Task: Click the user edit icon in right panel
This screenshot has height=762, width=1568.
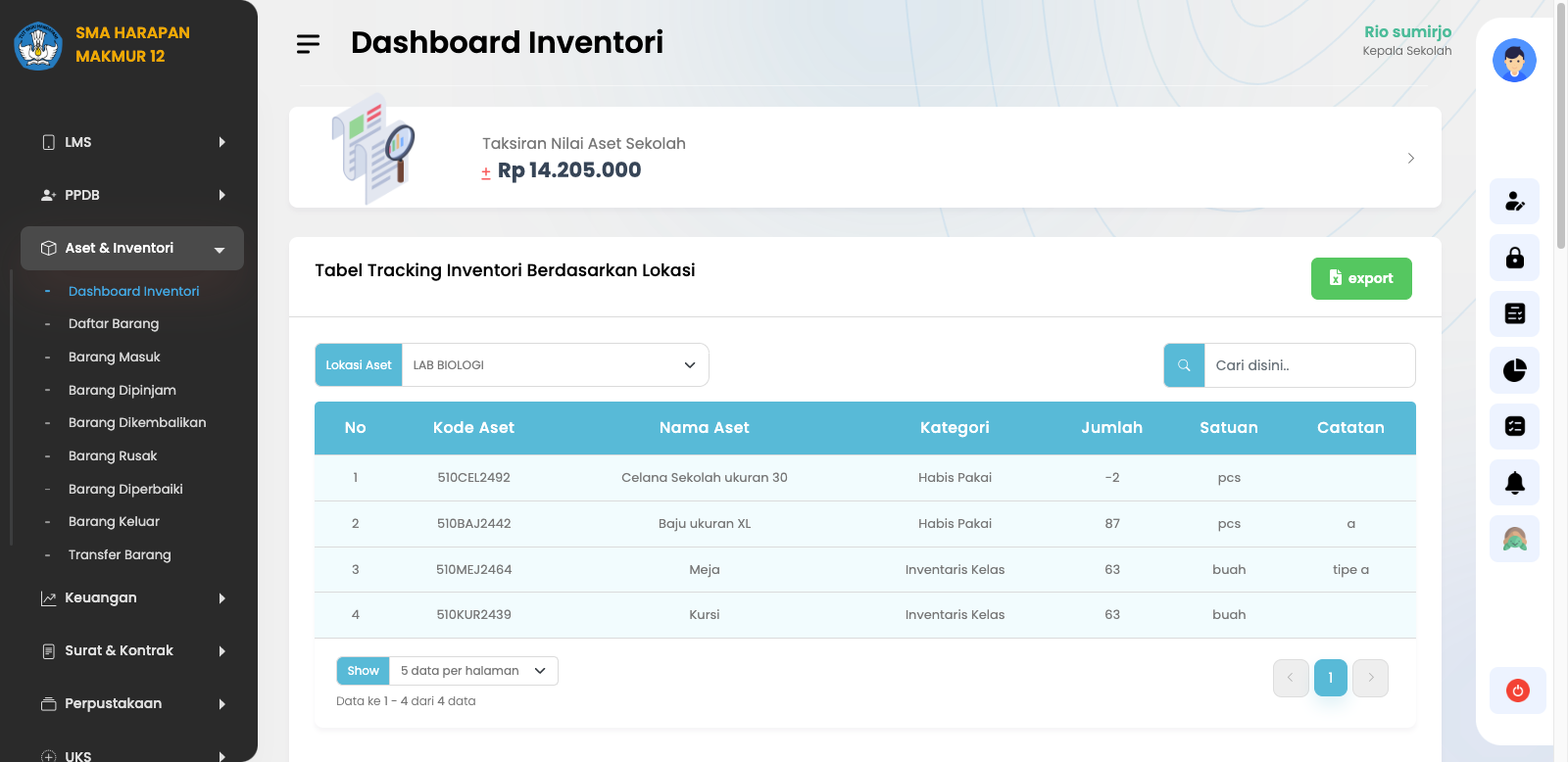Action: 1514,202
